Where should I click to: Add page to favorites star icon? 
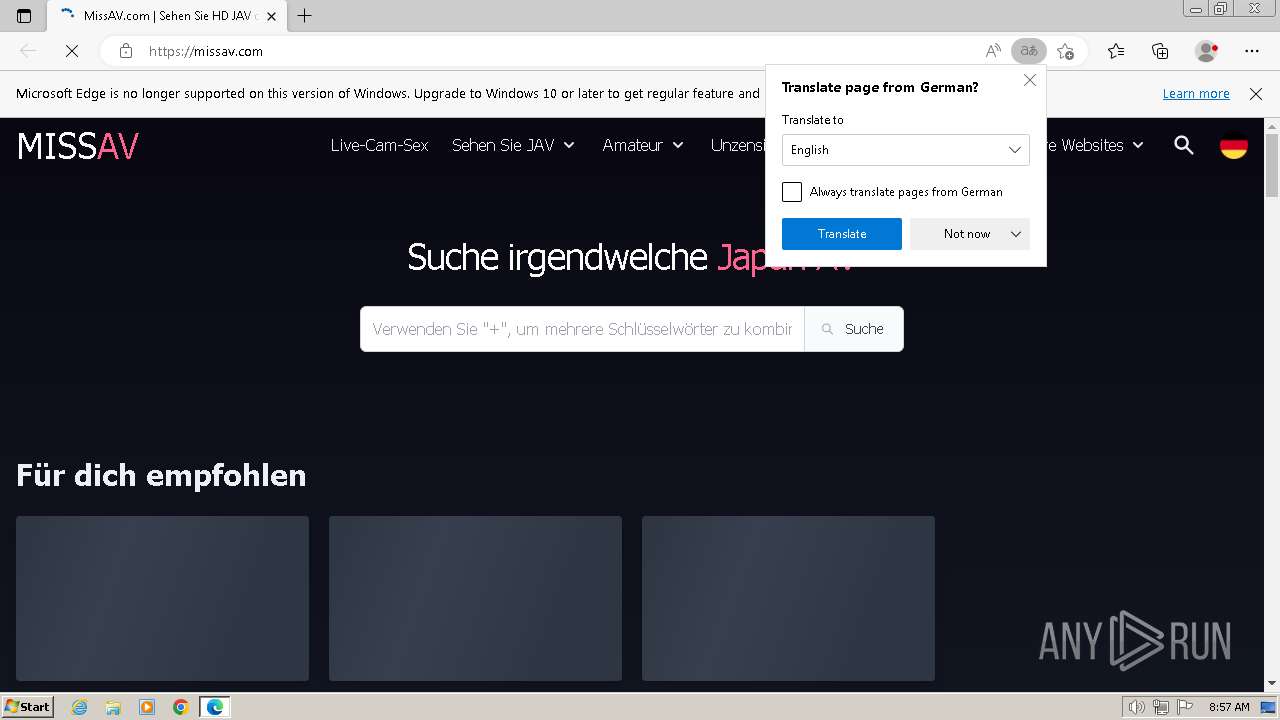point(1066,51)
